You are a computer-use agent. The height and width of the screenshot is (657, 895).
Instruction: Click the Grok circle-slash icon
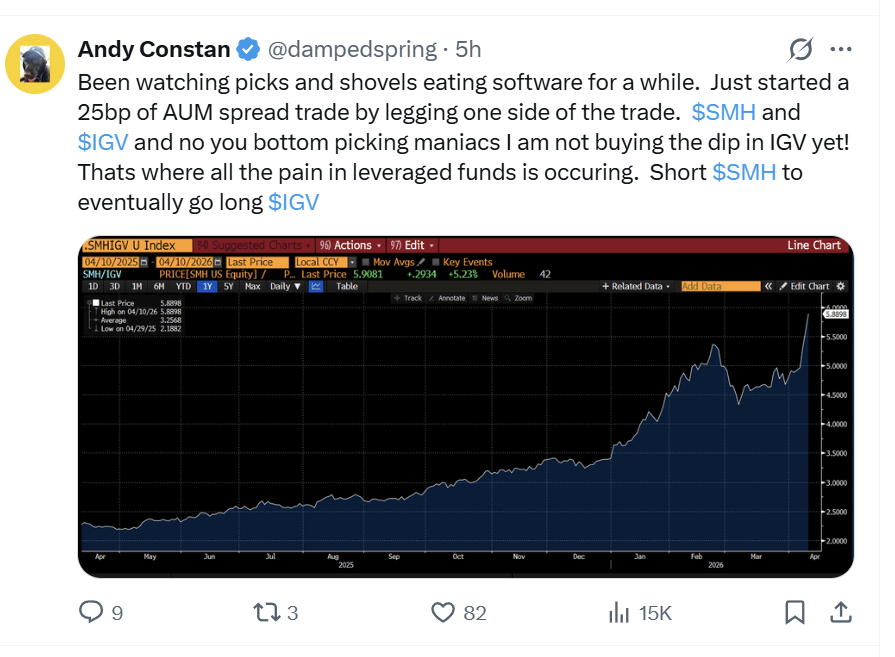point(800,49)
